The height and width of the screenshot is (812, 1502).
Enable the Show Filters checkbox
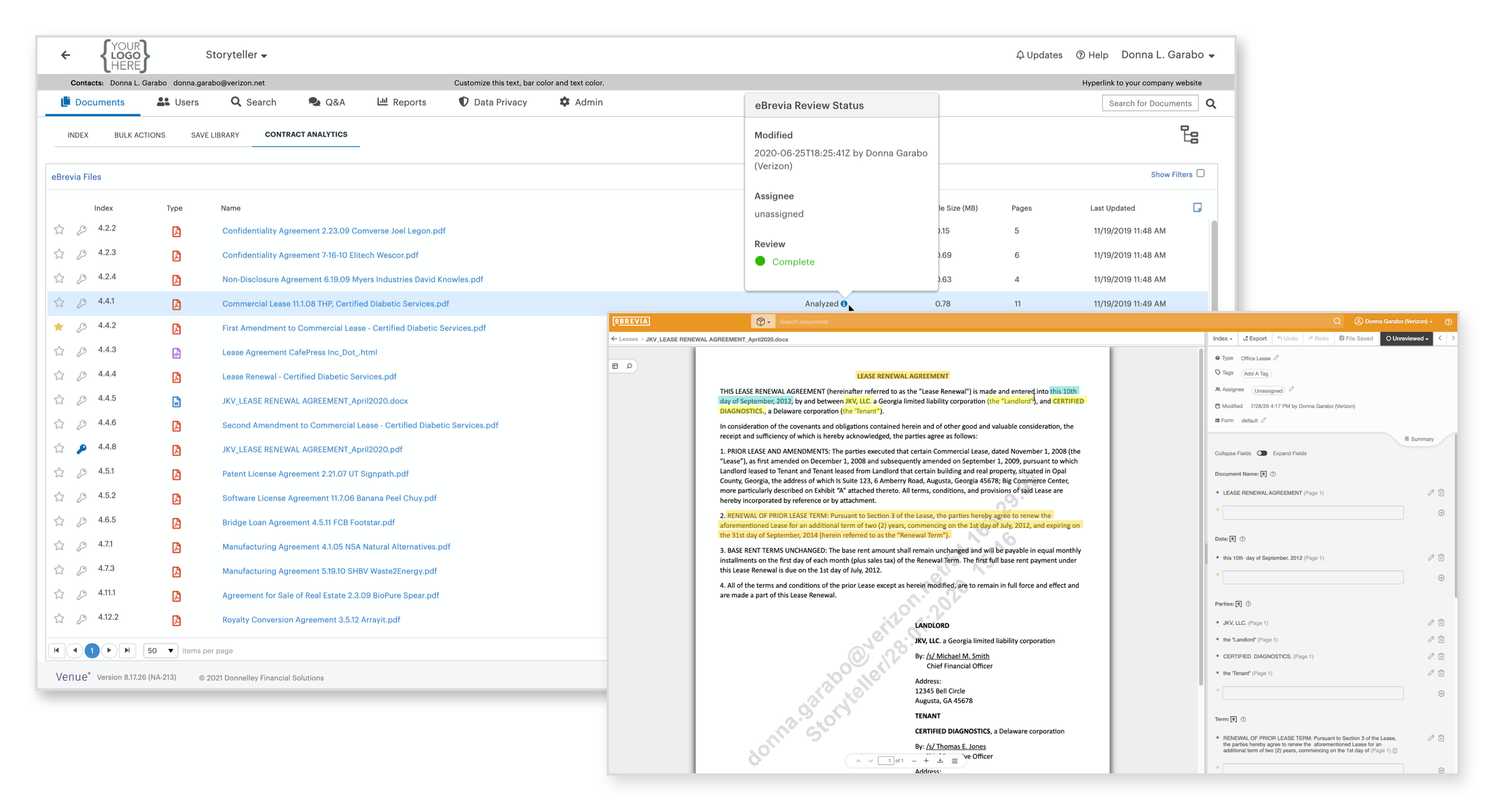coord(1200,173)
